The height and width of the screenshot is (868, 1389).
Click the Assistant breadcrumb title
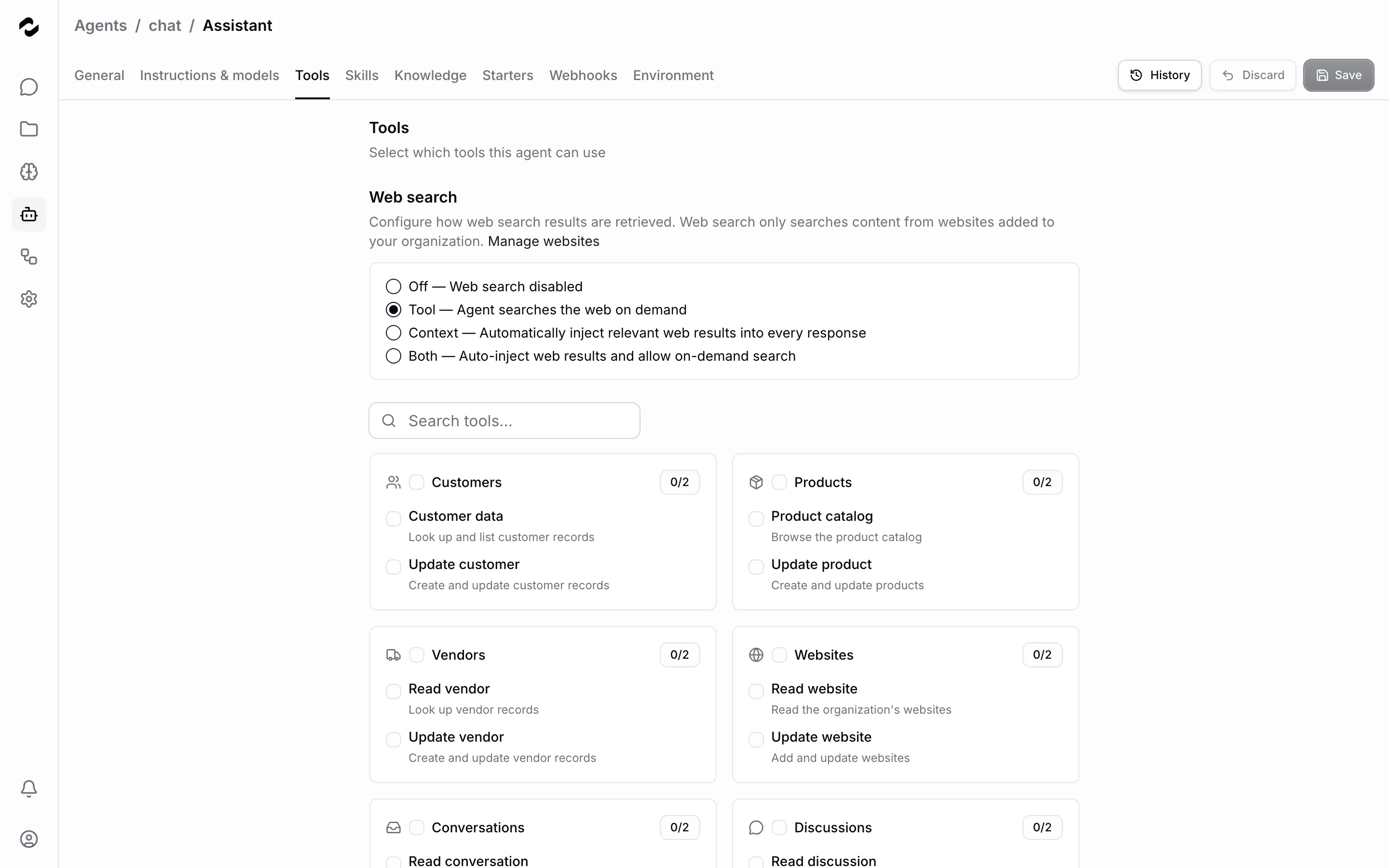click(x=238, y=26)
